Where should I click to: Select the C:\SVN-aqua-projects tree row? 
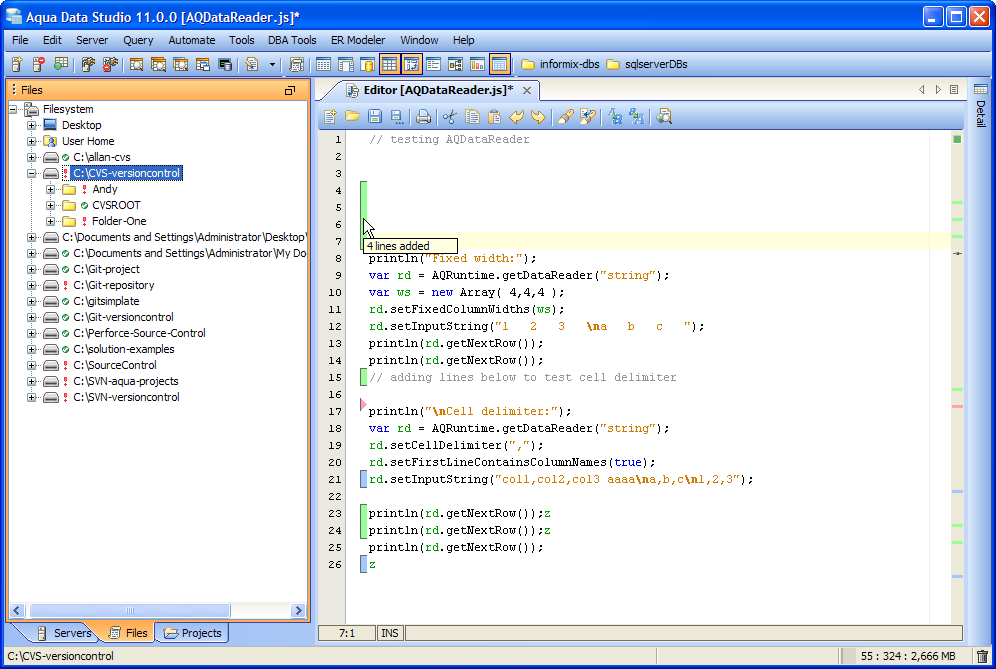tap(126, 381)
